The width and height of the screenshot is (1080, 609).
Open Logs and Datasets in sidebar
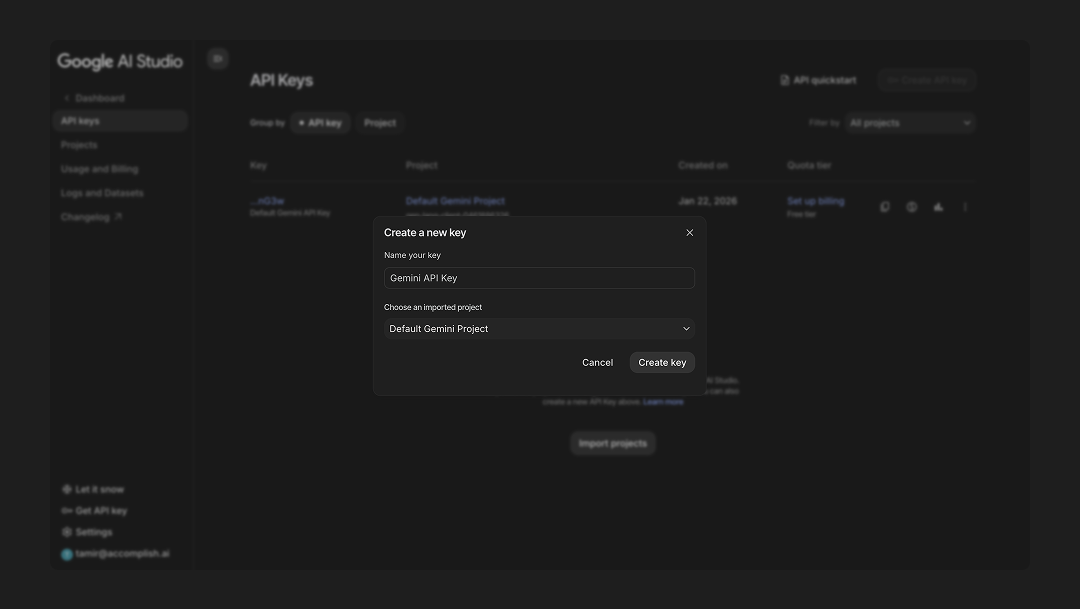102,193
